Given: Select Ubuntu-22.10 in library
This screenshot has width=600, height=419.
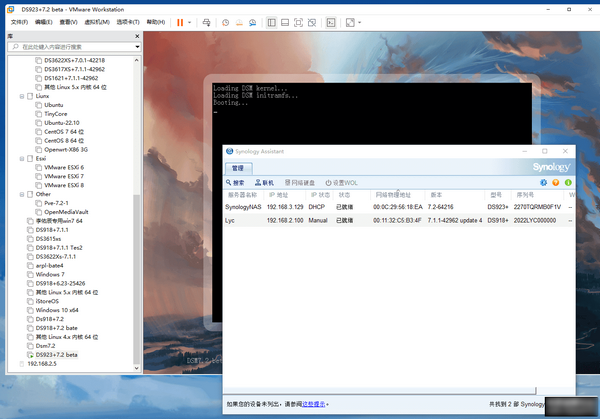Looking at the screenshot, I should coord(62,123).
